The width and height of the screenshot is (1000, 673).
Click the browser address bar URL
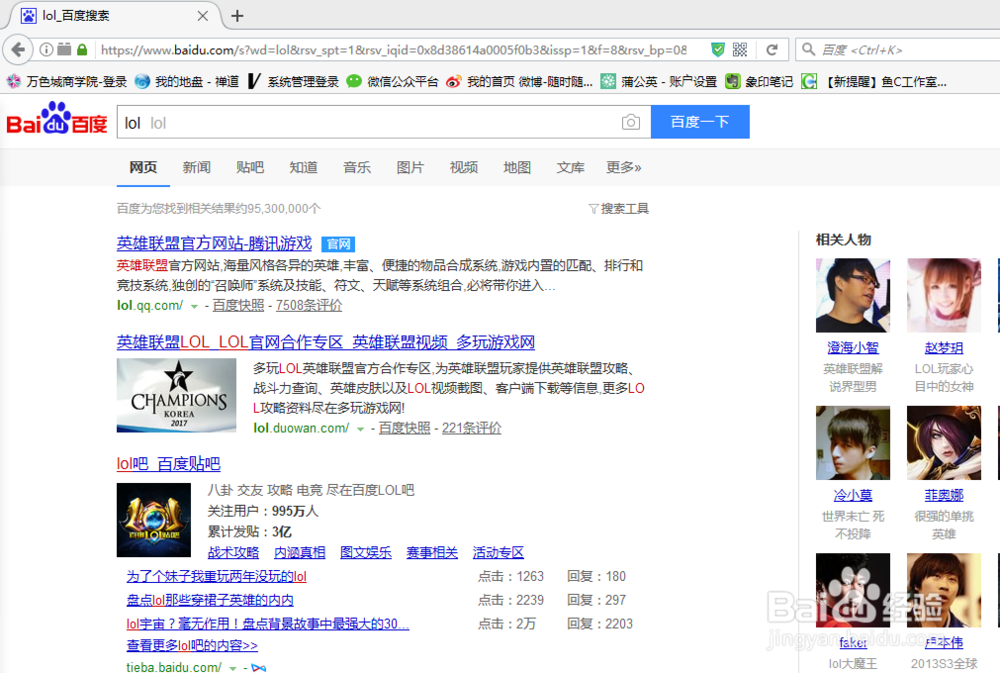tap(393, 50)
